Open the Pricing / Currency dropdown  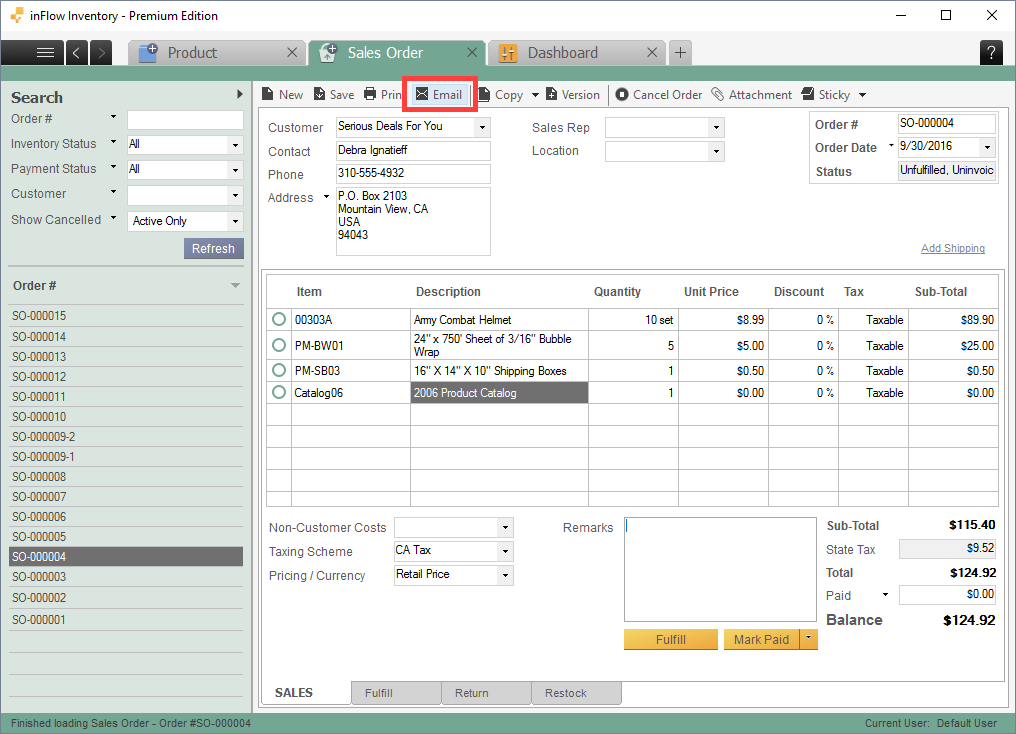coord(505,575)
